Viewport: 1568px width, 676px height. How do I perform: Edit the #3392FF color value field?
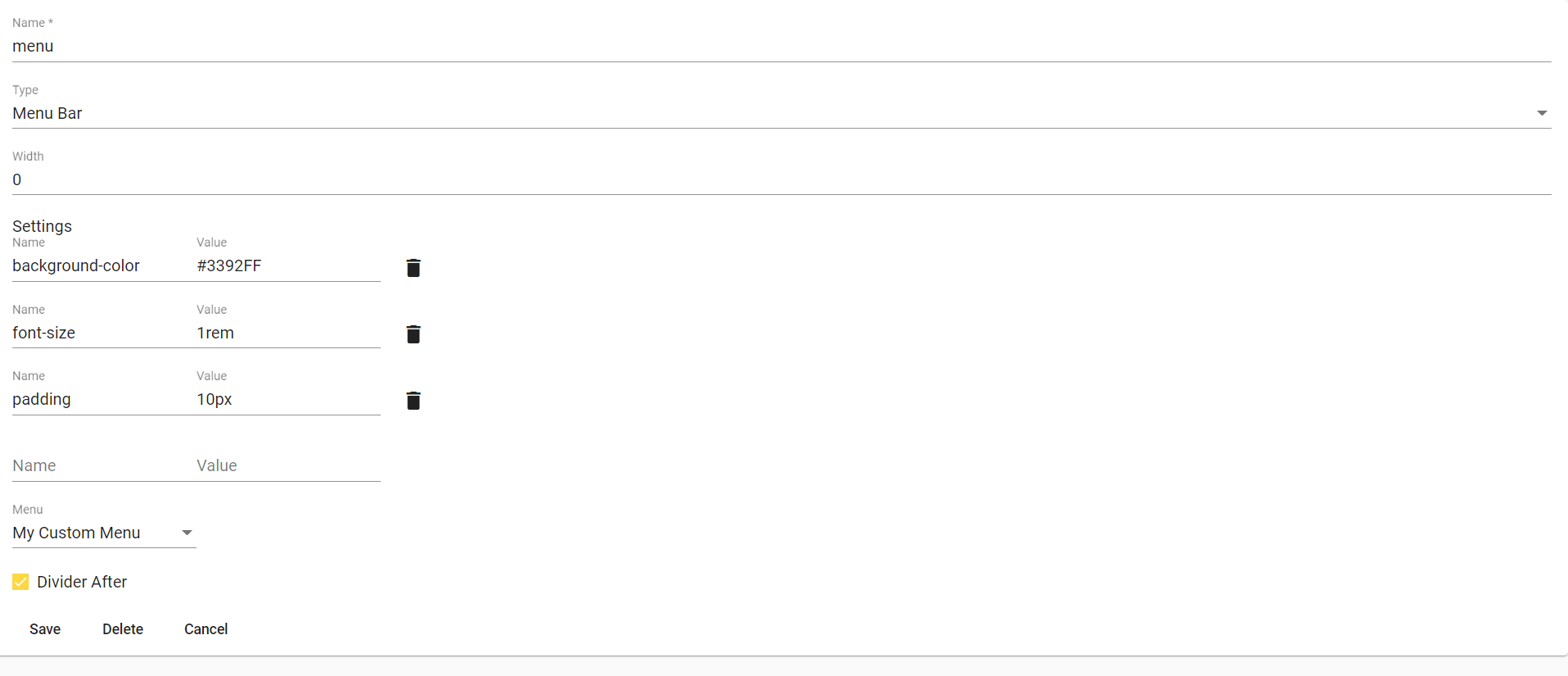coord(288,265)
